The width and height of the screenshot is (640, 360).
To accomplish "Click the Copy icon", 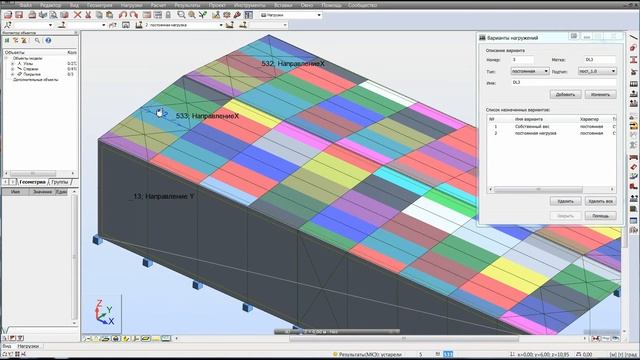I will point(99,15).
